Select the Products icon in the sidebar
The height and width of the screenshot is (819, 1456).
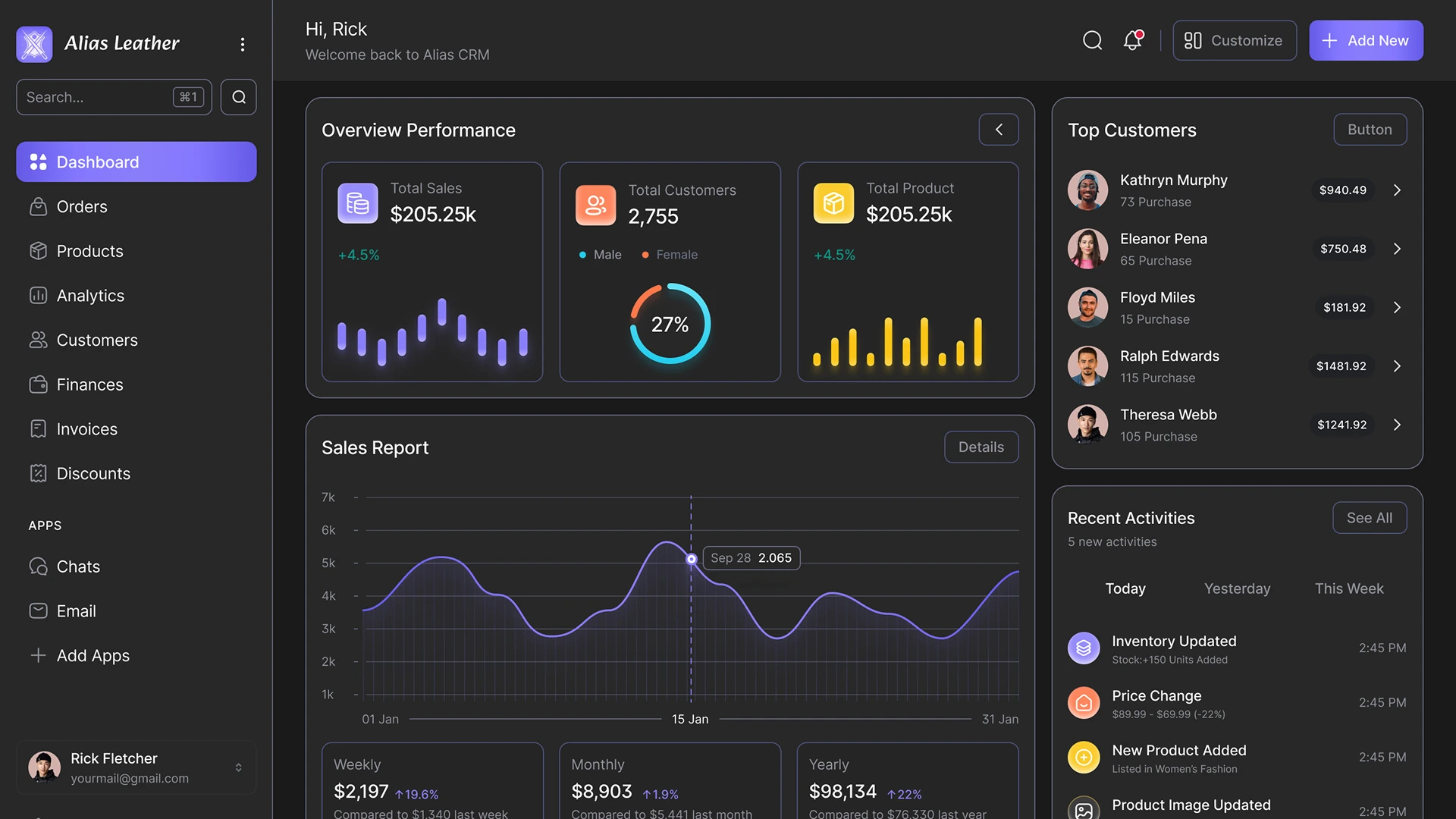pyautogui.click(x=39, y=251)
